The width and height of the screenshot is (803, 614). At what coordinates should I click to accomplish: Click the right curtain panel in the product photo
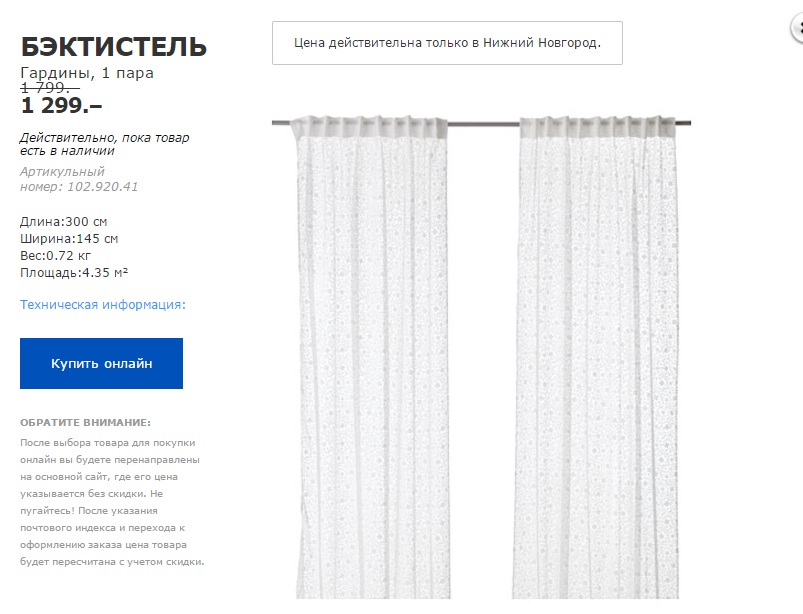pos(597,357)
